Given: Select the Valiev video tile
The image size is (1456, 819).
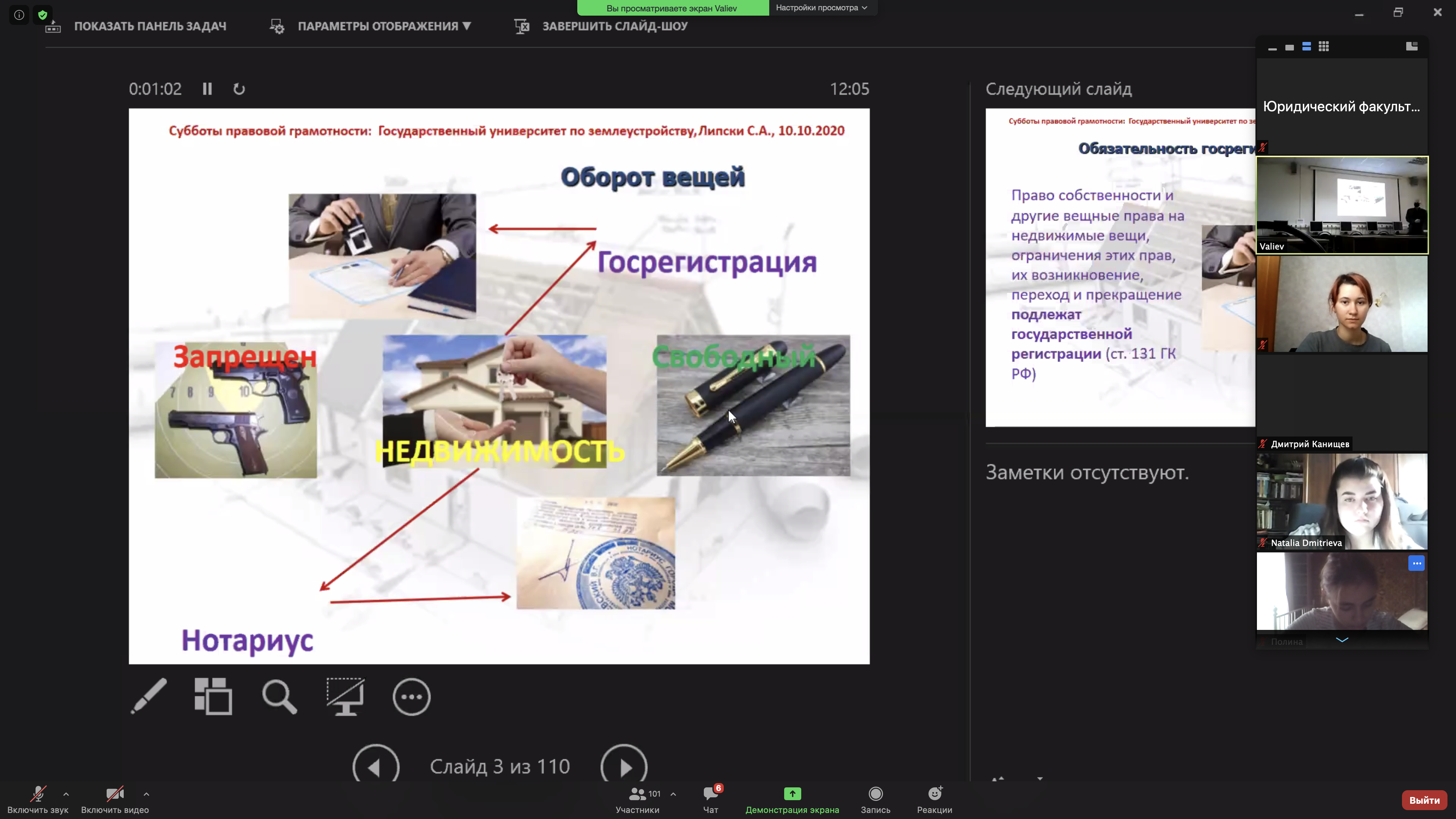Looking at the screenshot, I should [1342, 205].
